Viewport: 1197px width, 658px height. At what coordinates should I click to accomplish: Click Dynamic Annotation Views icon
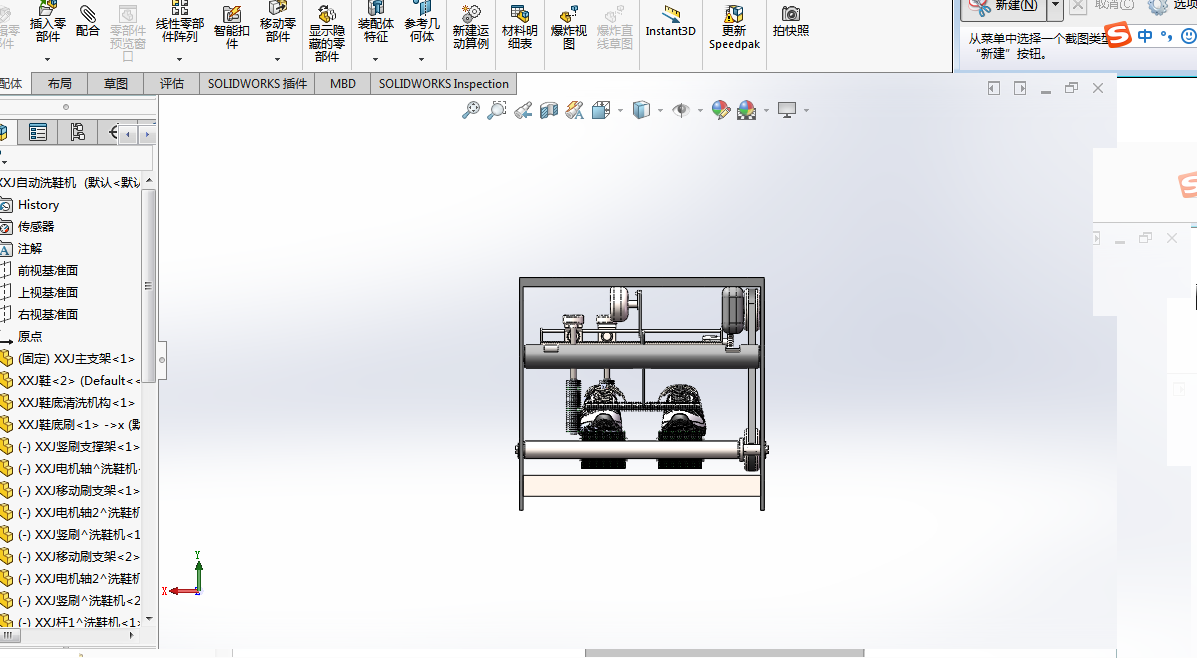coord(575,110)
